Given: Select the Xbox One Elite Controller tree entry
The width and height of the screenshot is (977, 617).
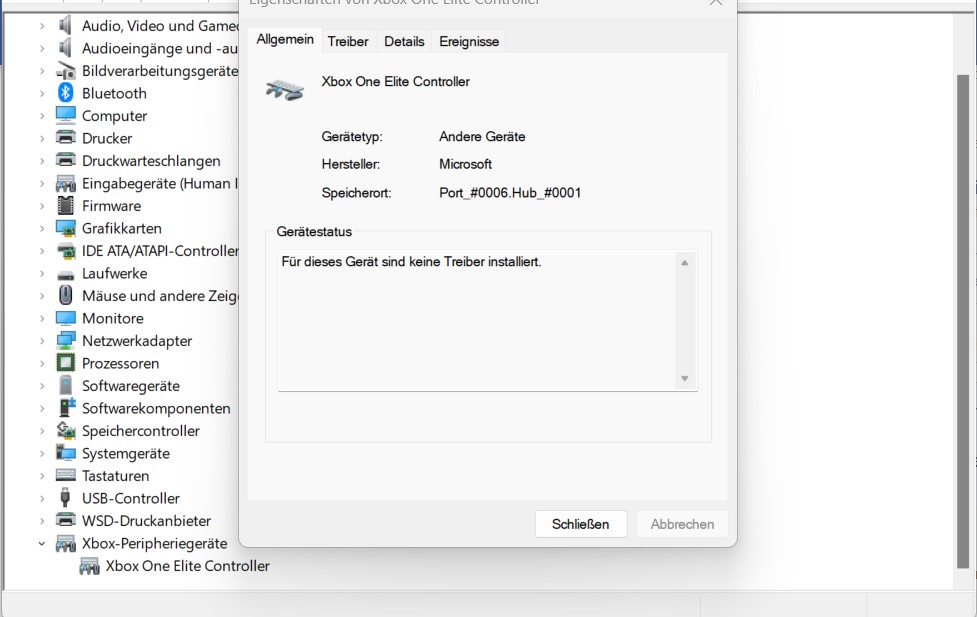Looking at the screenshot, I should (x=187, y=566).
